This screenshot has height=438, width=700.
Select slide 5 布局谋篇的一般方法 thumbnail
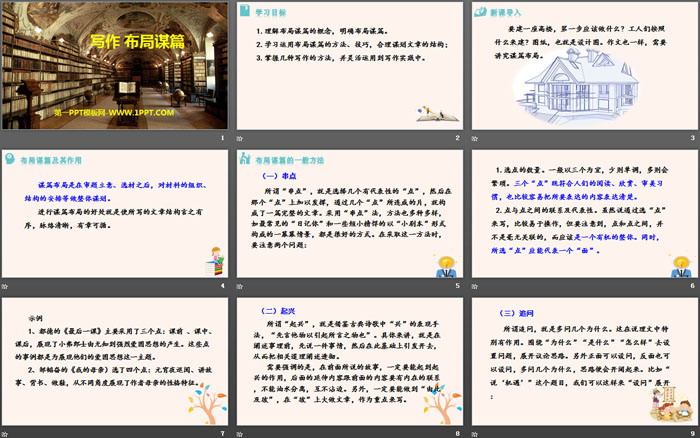(x=350, y=213)
